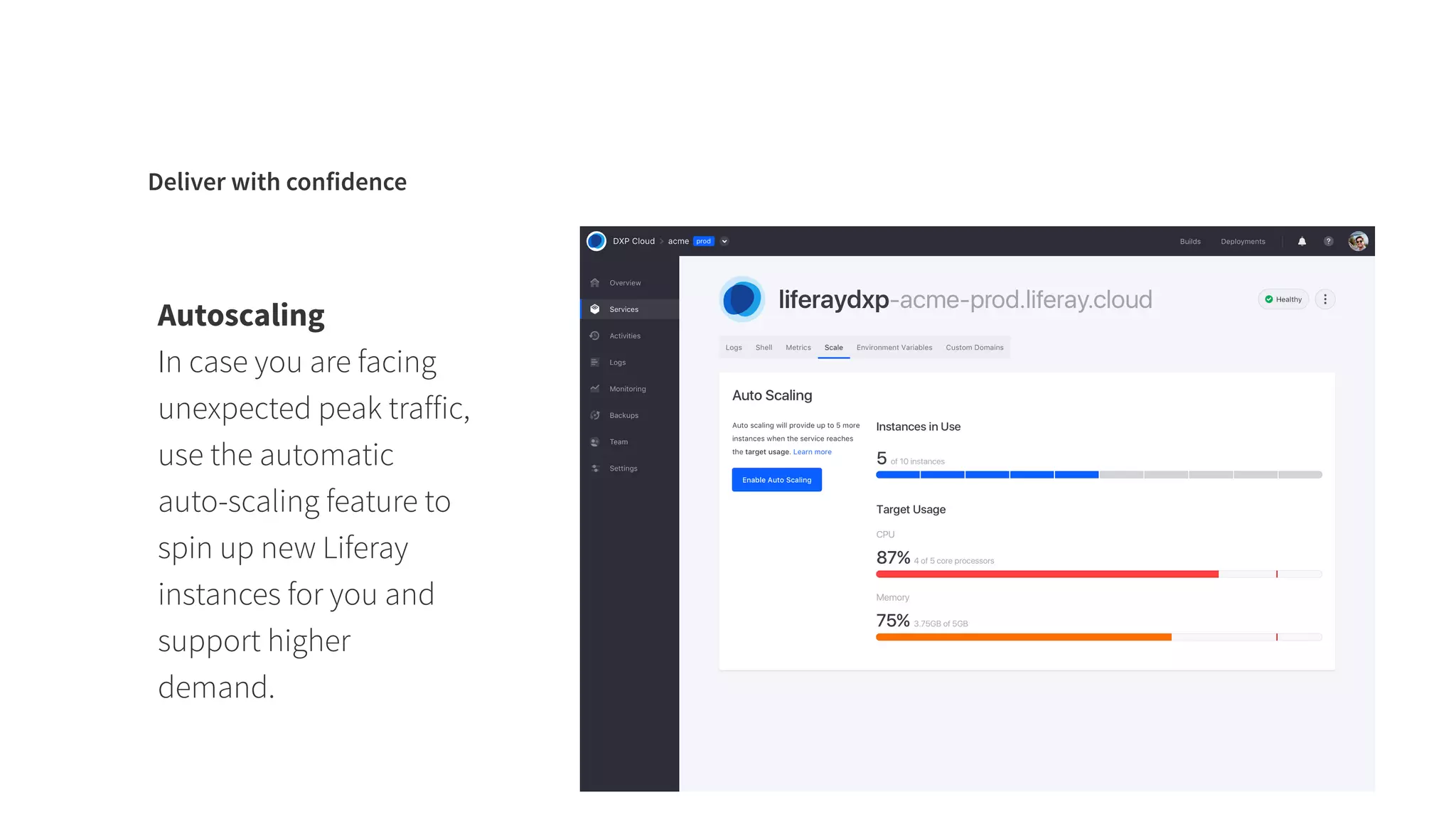Click the Activities history icon

pyautogui.click(x=595, y=336)
